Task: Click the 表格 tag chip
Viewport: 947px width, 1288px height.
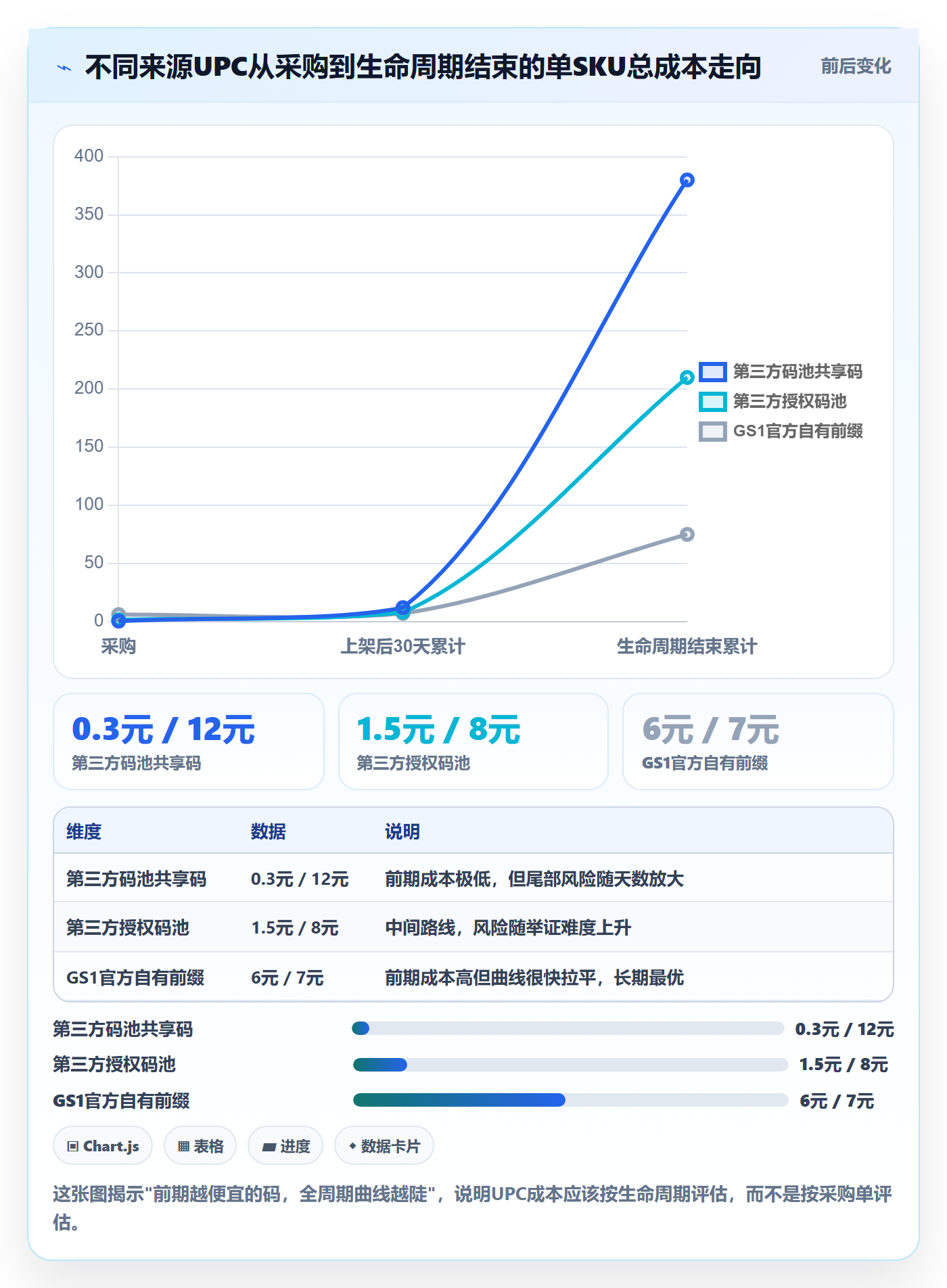Action: pos(200,1146)
